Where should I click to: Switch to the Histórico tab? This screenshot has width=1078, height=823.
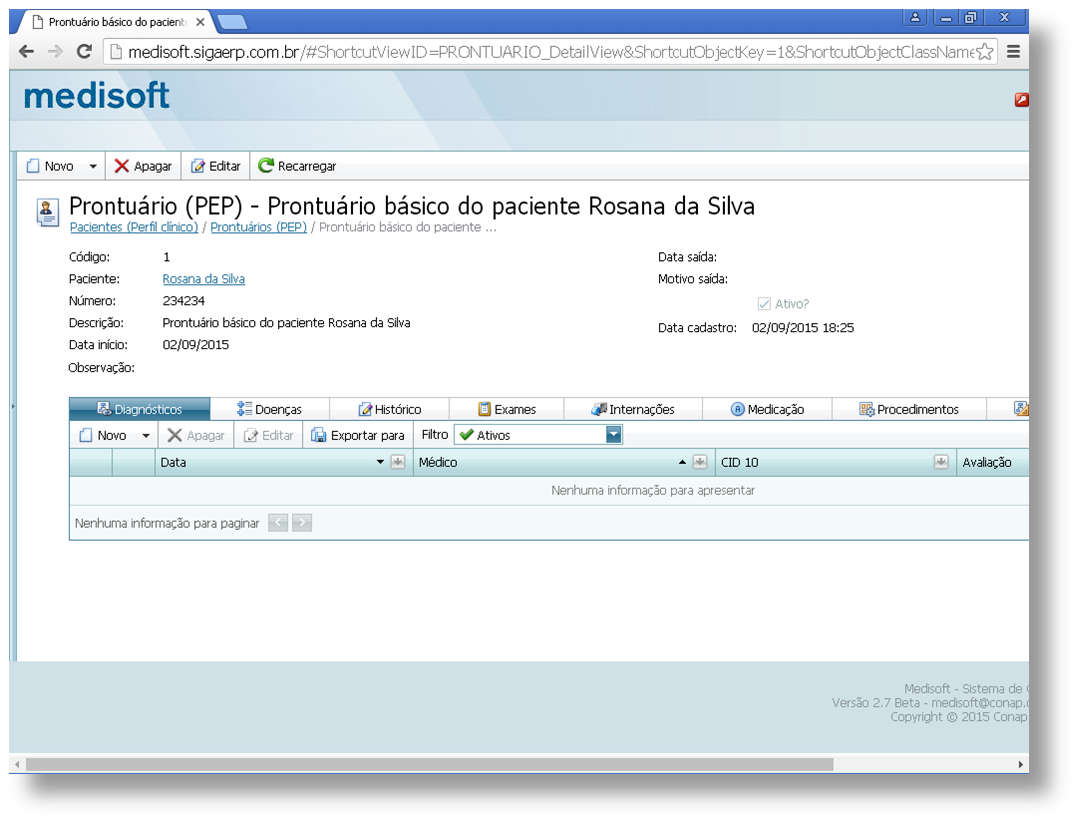pos(390,409)
